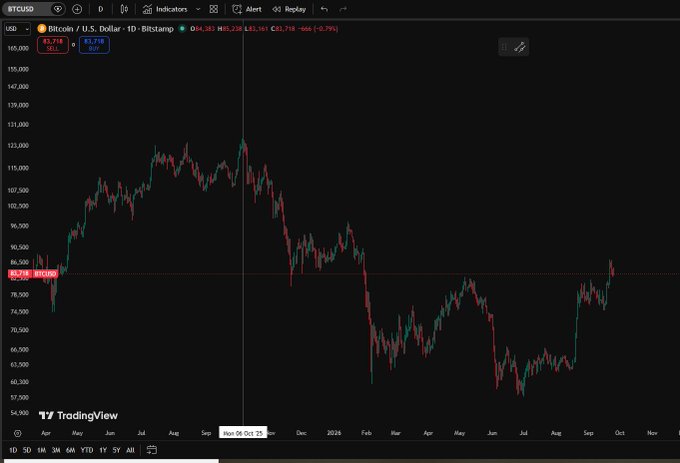This screenshot has width=680, height=463.
Task: Open the USD currency dropdown
Action: coord(17,29)
